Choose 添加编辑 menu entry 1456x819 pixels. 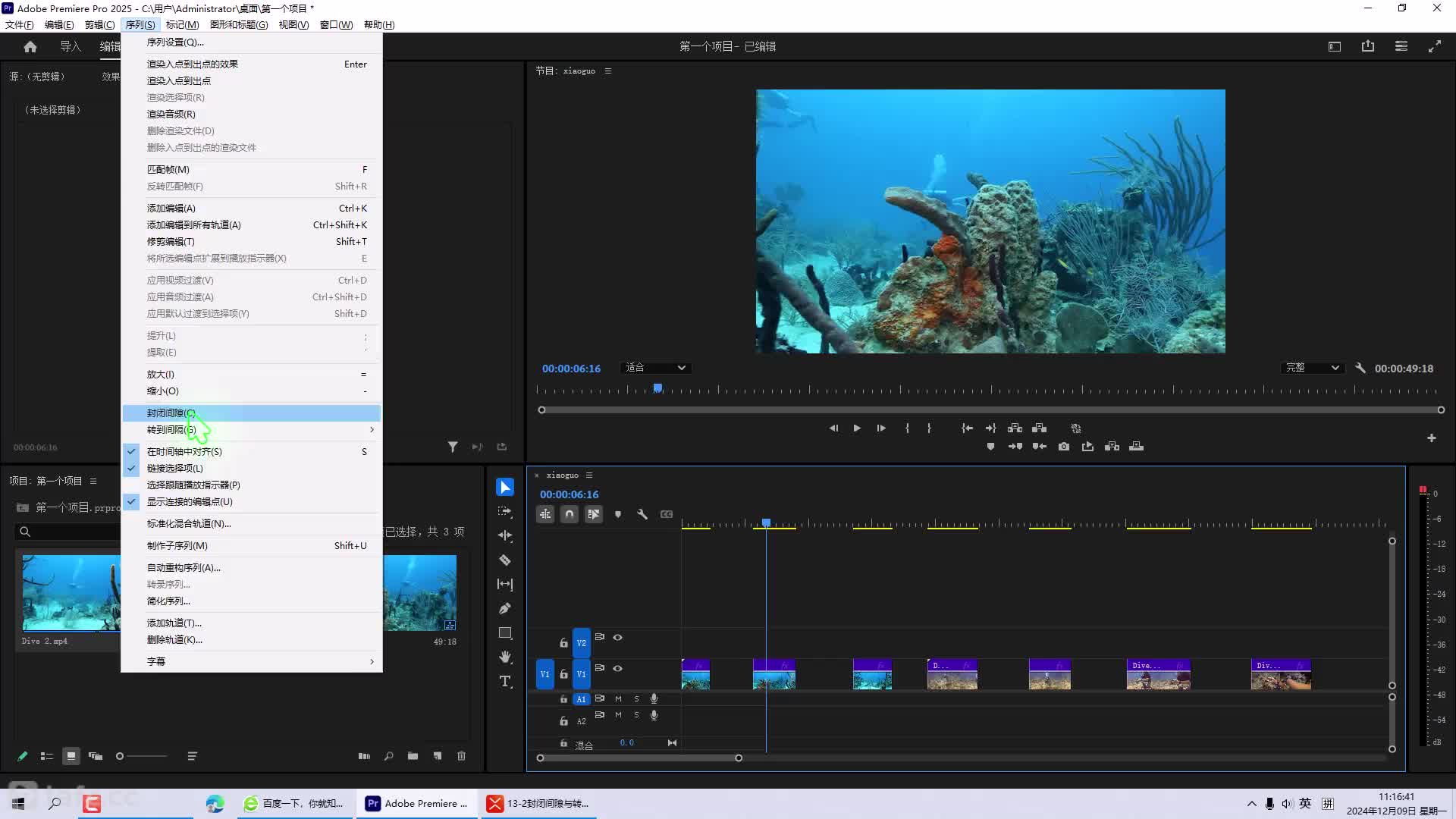[252, 209]
